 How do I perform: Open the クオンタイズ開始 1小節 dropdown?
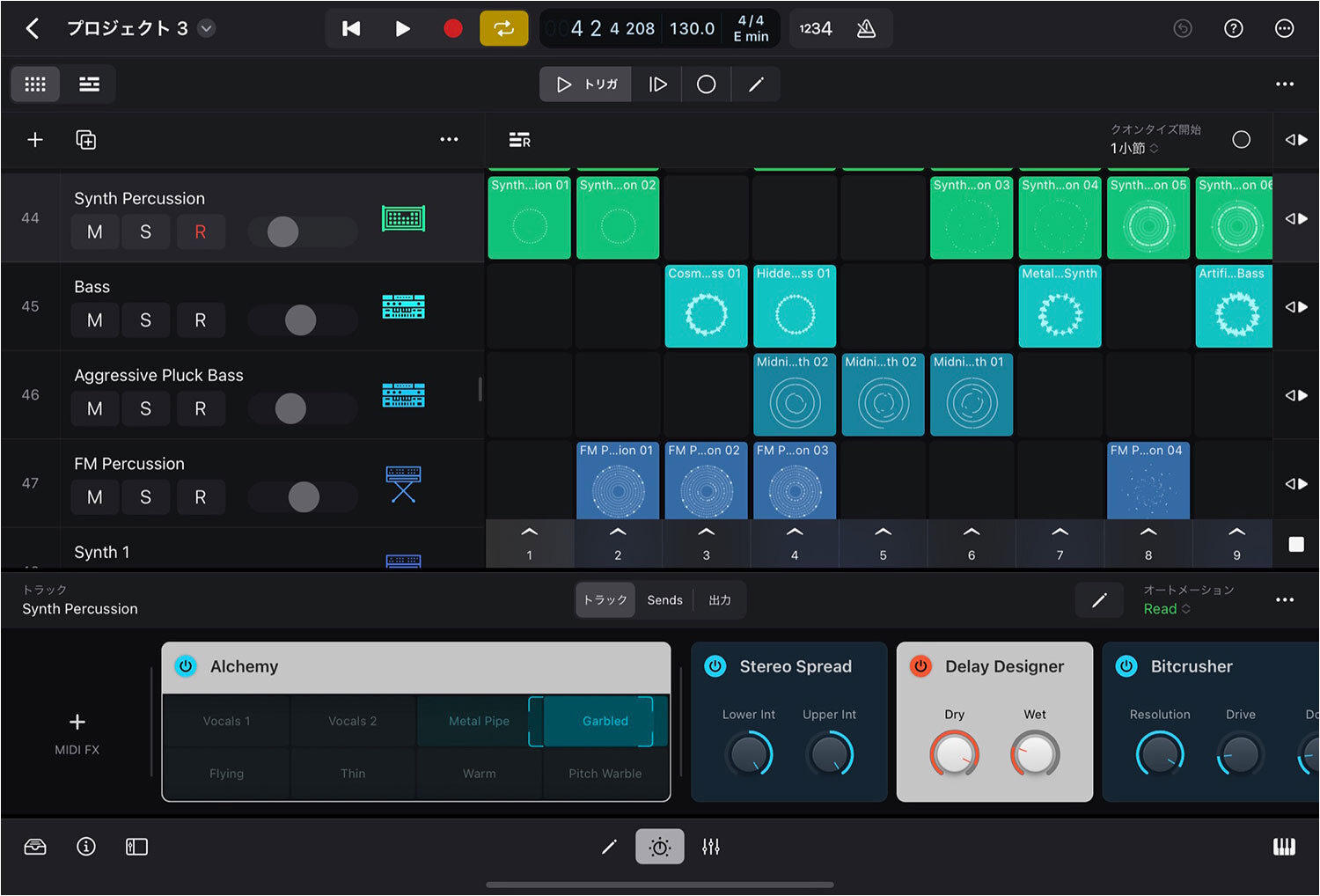pos(1133,149)
